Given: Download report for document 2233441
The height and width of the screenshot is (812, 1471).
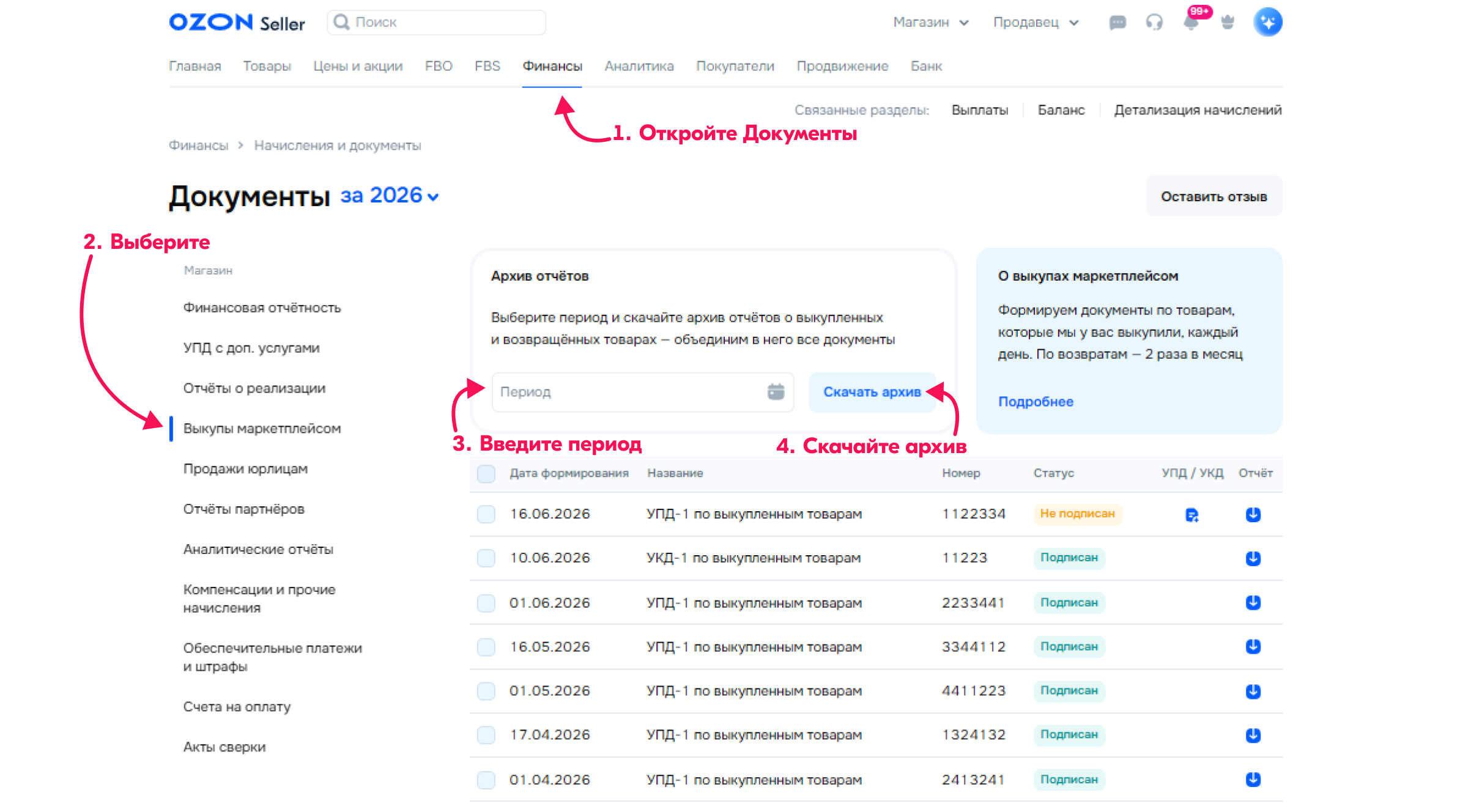Looking at the screenshot, I should (x=1253, y=602).
